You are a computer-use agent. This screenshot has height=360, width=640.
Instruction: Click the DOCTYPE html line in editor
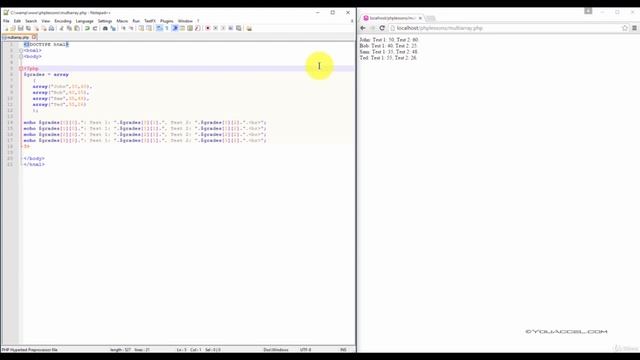[x=46, y=44]
